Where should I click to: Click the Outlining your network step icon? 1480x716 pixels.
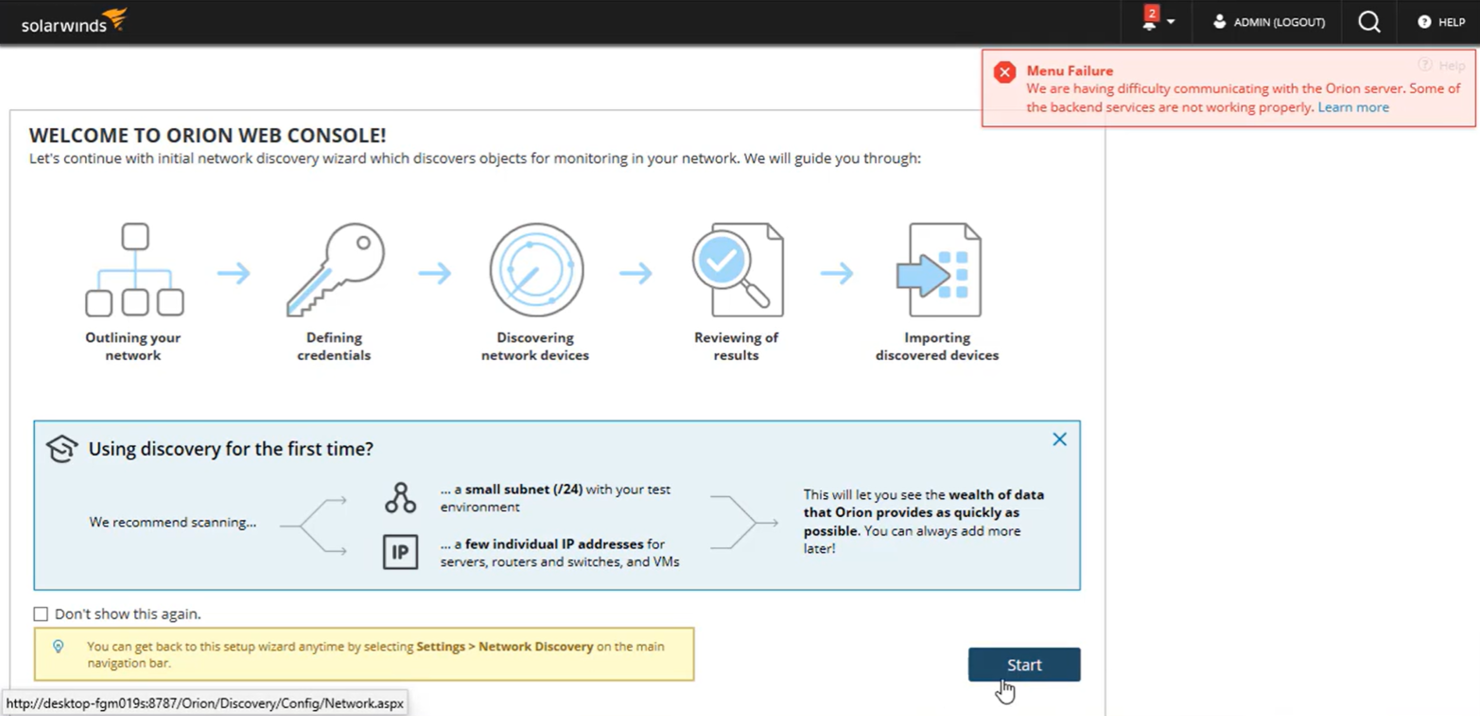click(133, 267)
